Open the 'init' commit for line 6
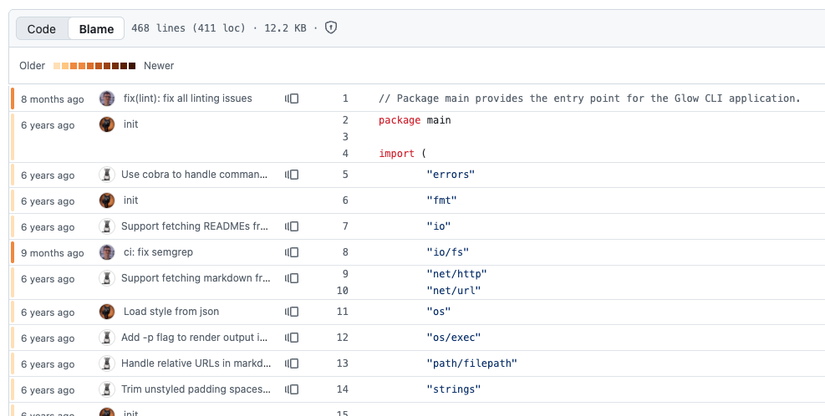The height and width of the screenshot is (416, 825). point(131,200)
